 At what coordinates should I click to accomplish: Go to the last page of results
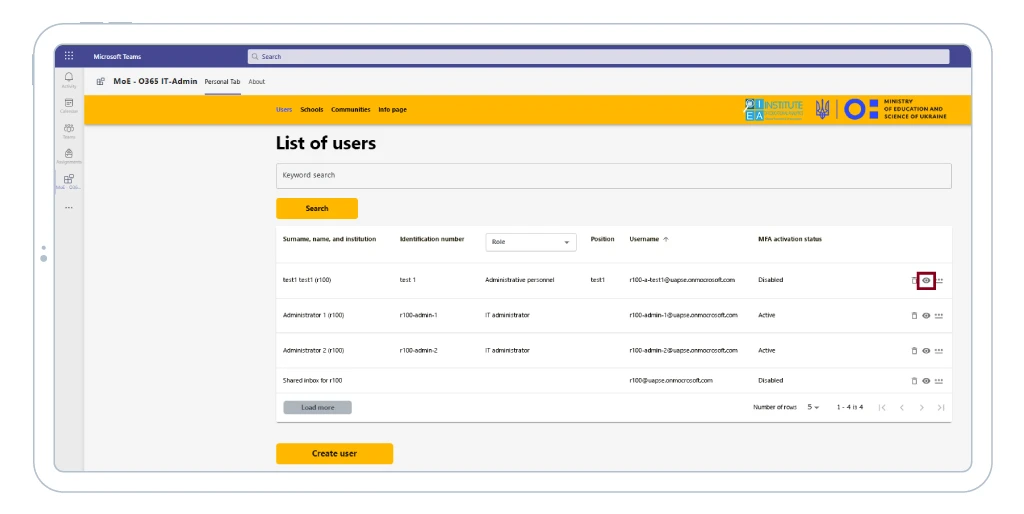pos(941,408)
